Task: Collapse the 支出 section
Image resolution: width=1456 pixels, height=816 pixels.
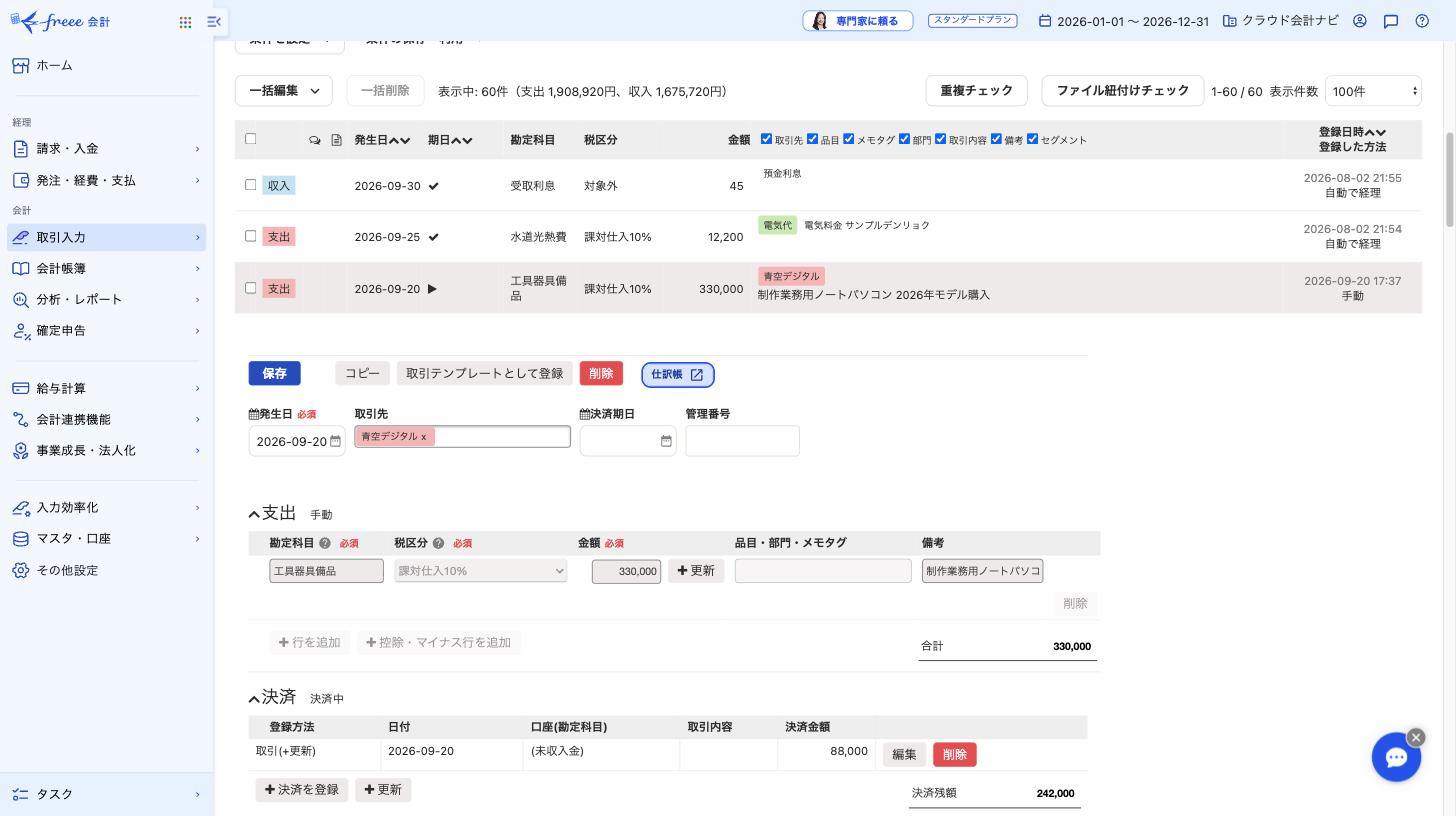Action: point(254,514)
